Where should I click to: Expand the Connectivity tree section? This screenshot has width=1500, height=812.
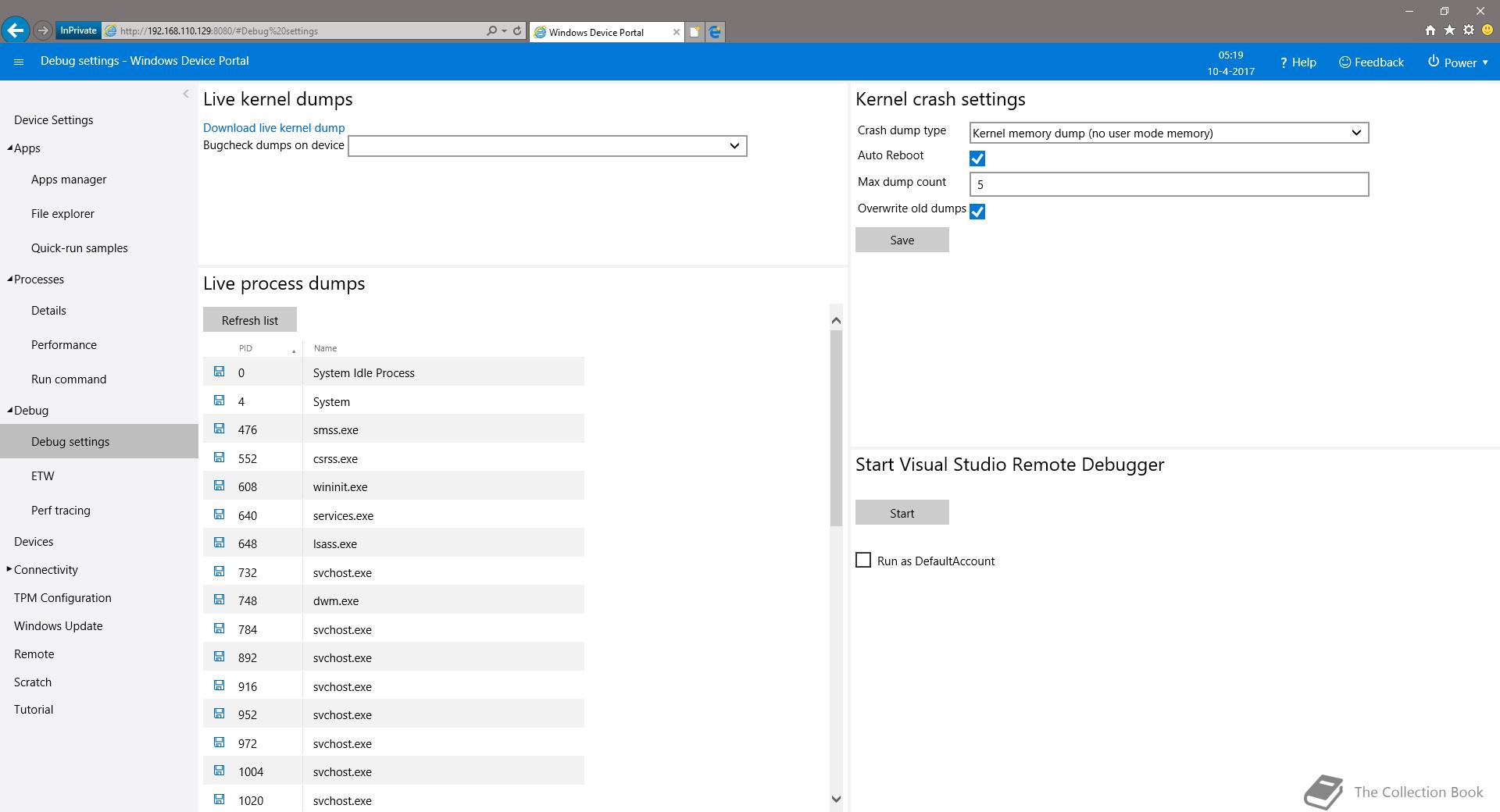click(9, 569)
